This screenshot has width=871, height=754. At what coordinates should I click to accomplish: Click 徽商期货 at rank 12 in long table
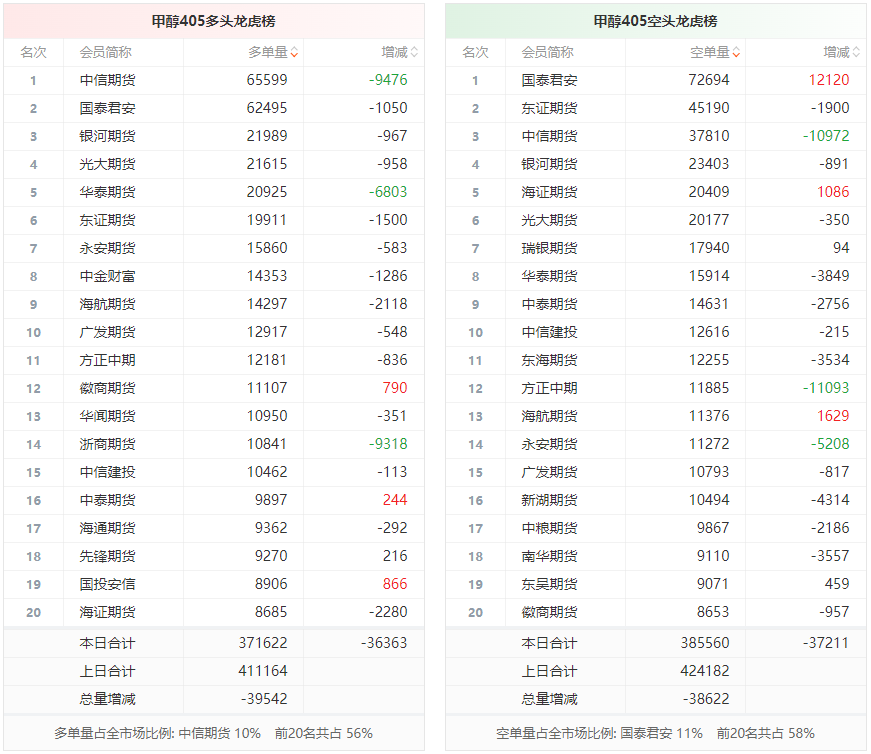coord(108,388)
